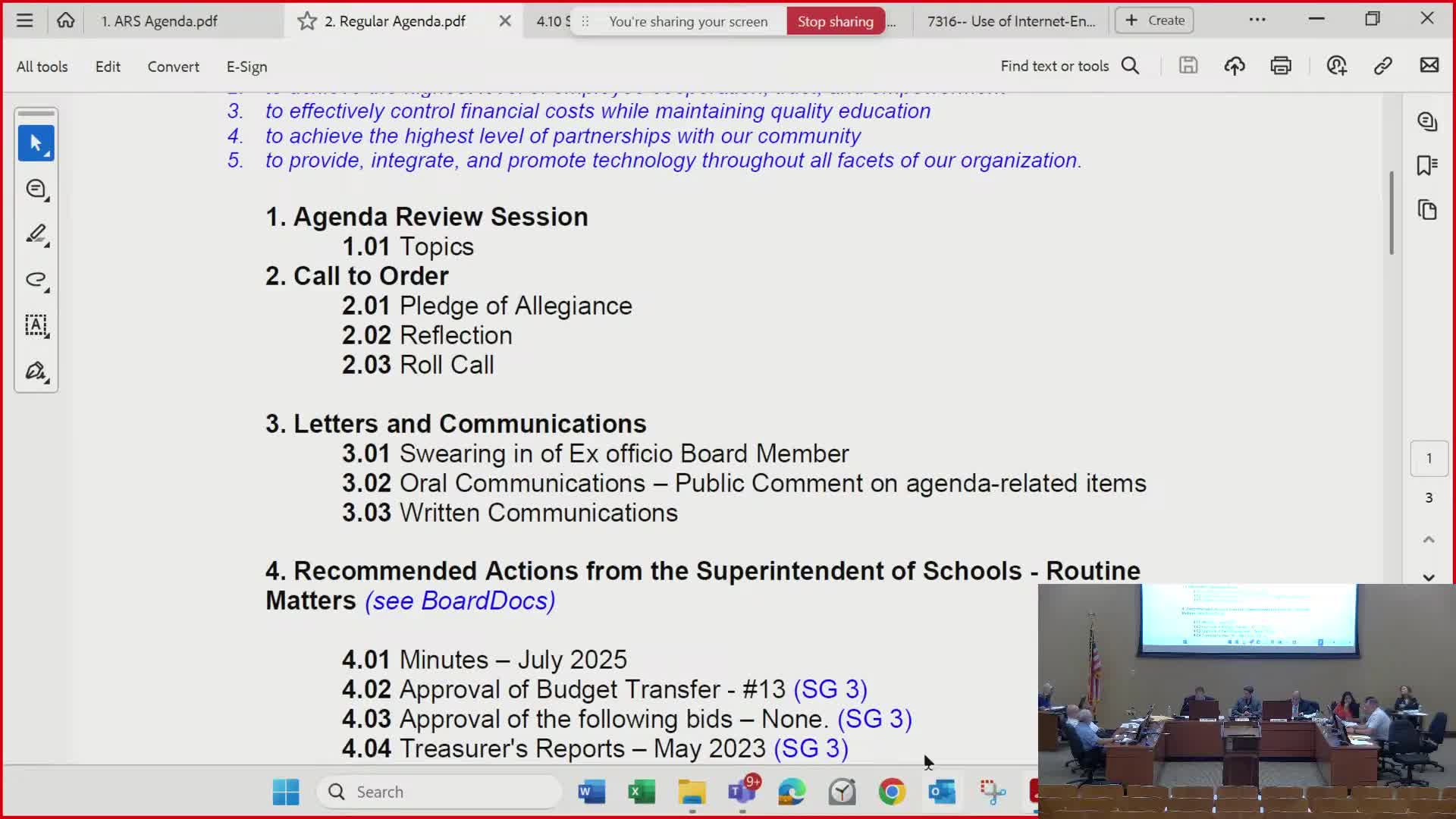Switch to the 1. ARS Agenda.pdf tab
The image size is (1456, 819).
(159, 21)
